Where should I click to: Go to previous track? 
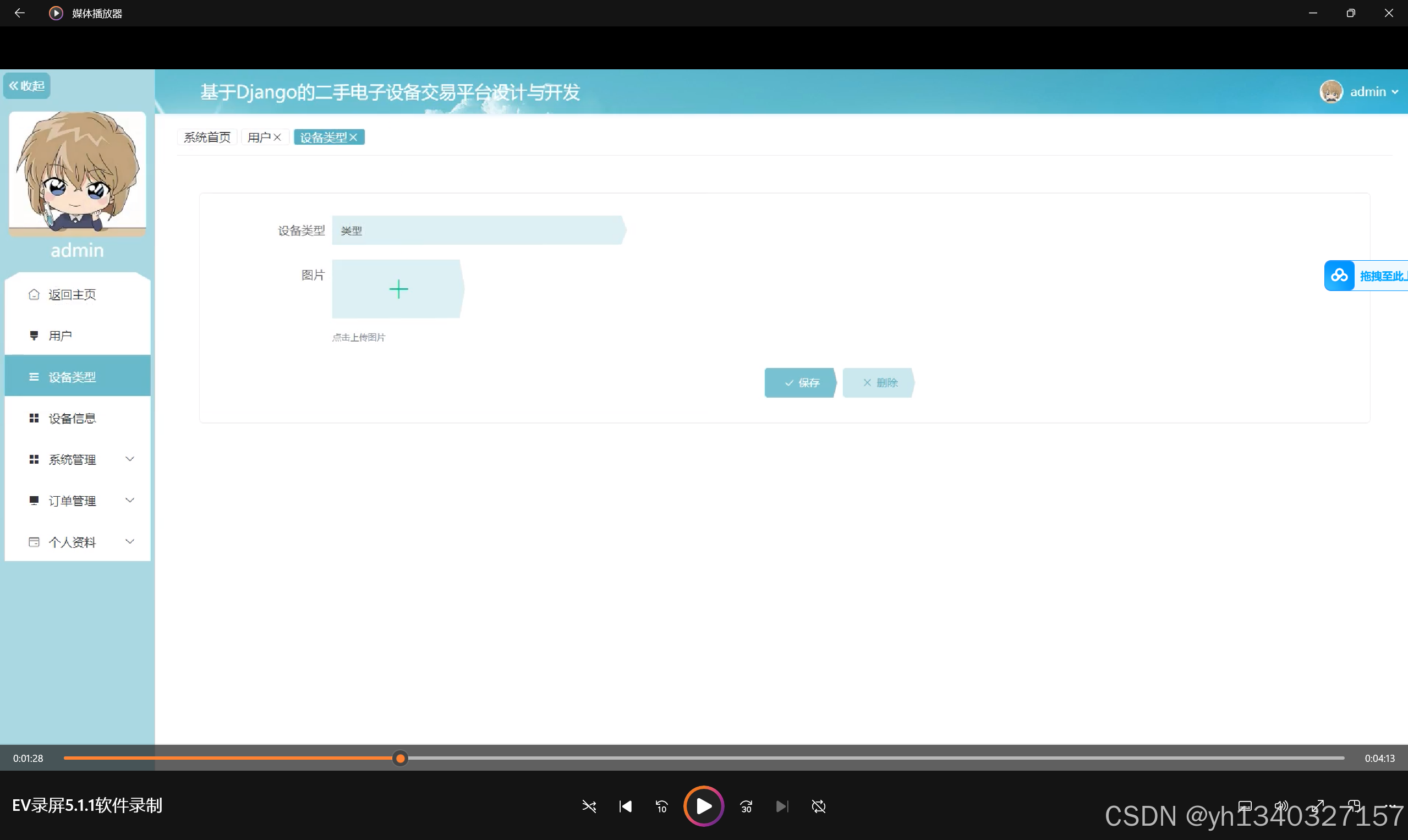(626, 806)
